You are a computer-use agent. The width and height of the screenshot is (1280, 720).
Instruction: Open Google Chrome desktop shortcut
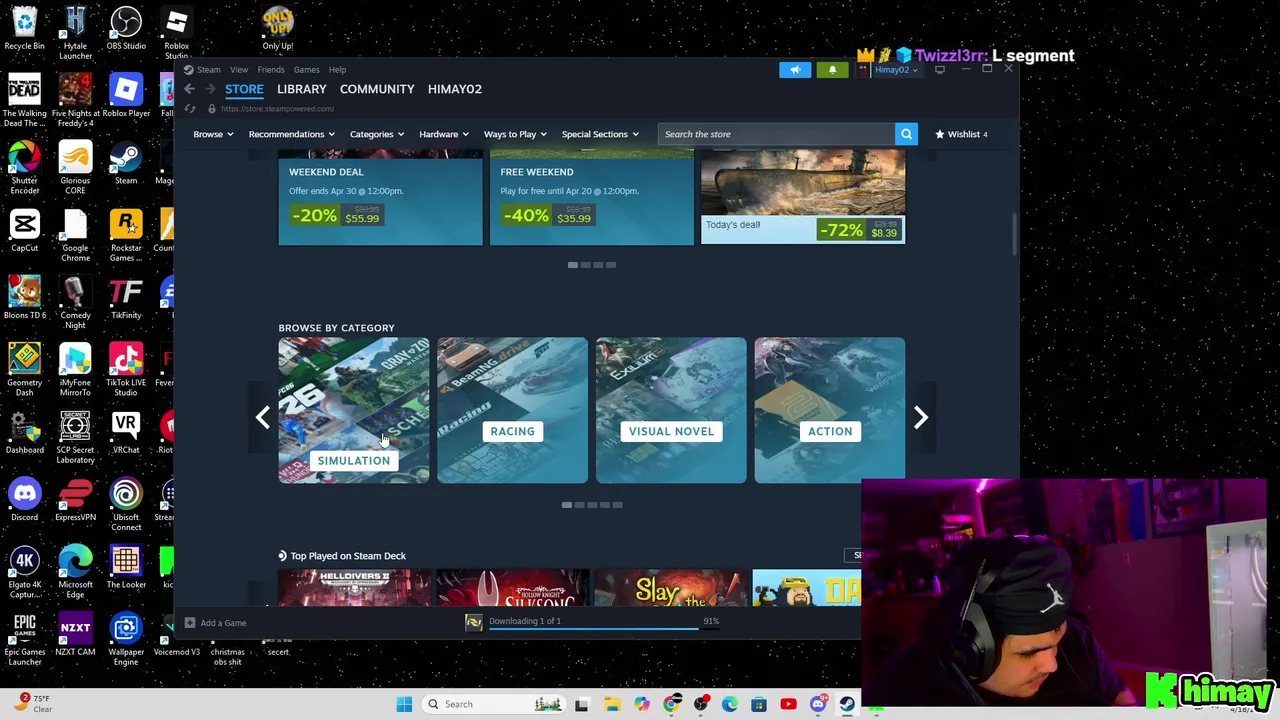(x=75, y=235)
